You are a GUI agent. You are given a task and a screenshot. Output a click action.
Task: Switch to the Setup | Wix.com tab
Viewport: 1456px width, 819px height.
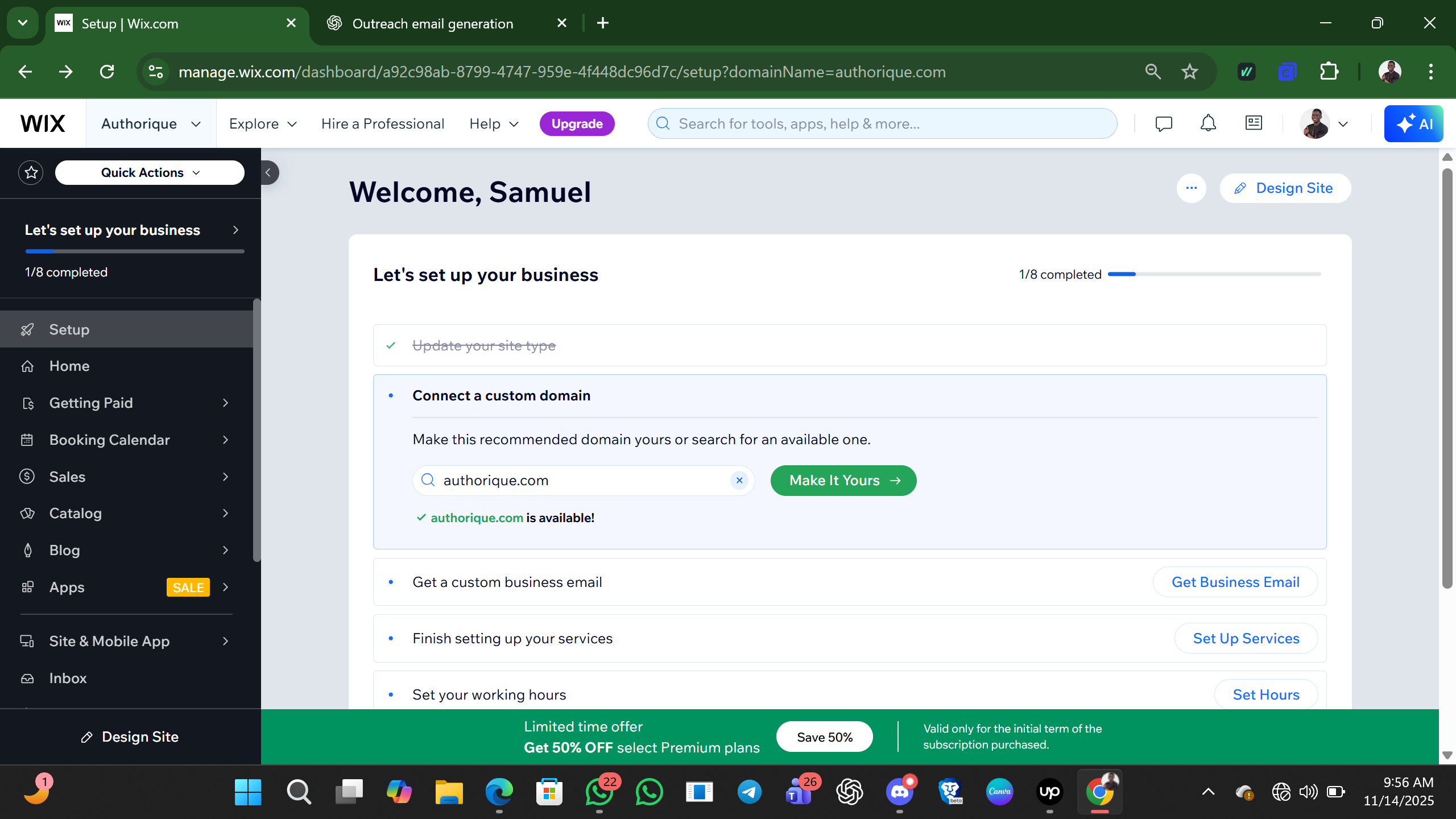176,23
